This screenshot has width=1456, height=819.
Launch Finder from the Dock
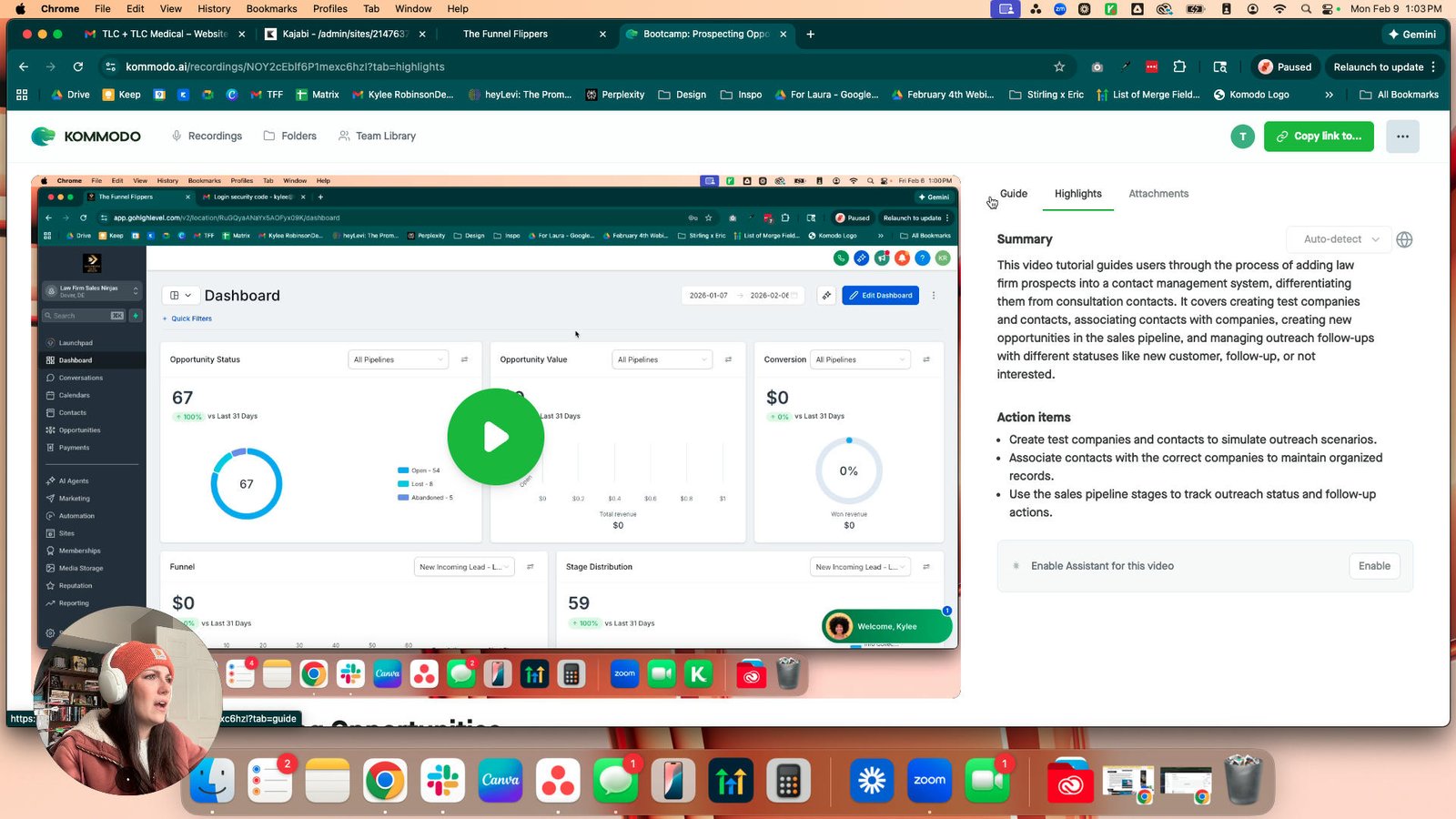(x=212, y=780)
